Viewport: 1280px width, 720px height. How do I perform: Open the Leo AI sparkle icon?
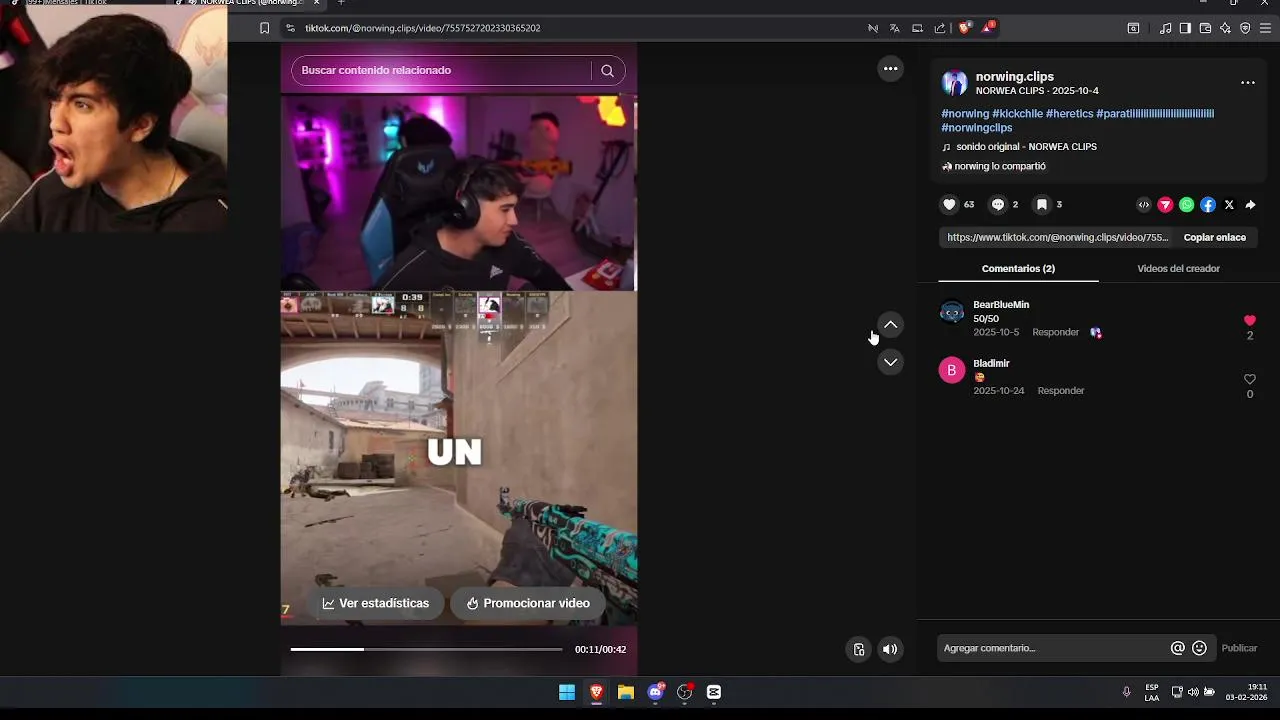(x=1225, y=28)
